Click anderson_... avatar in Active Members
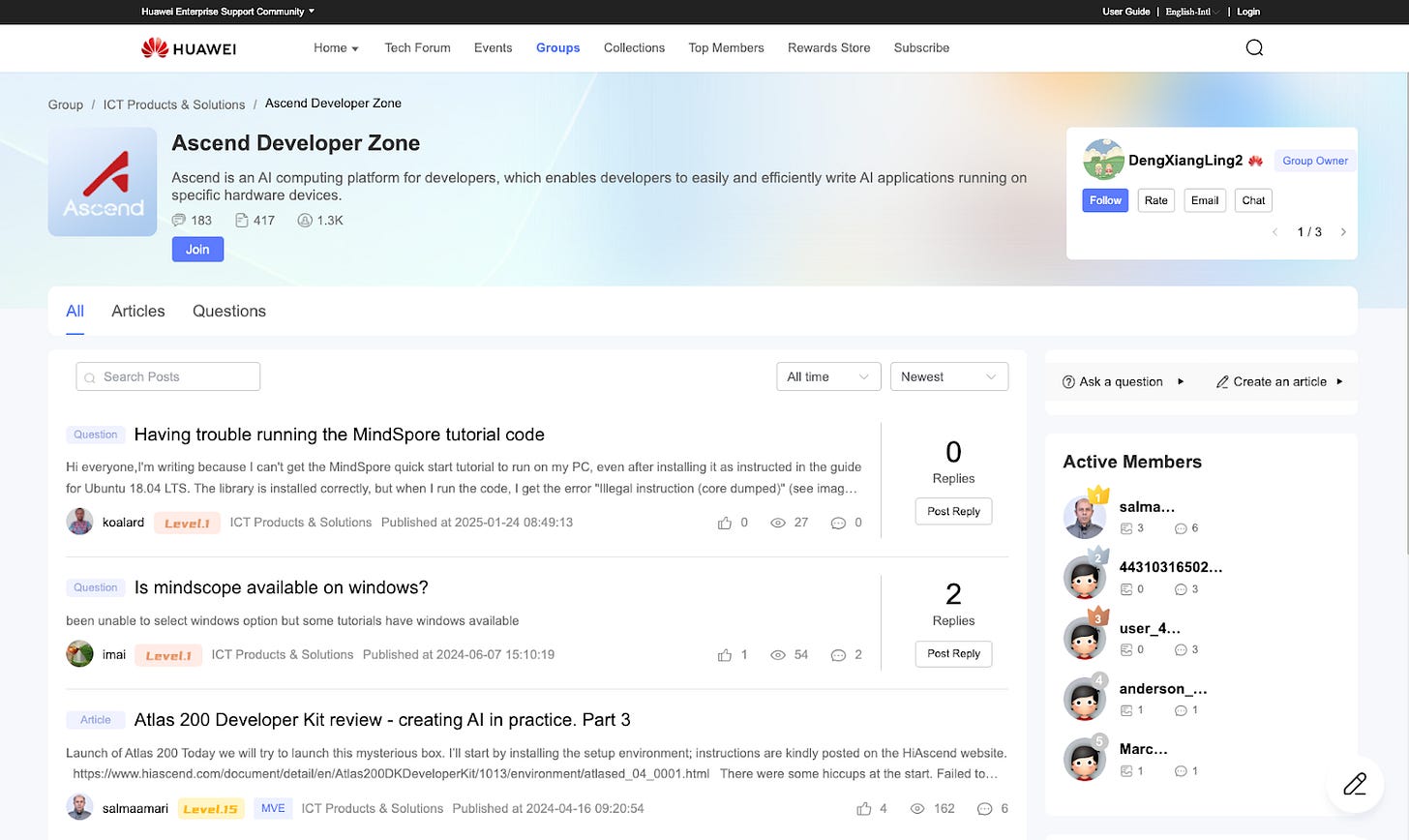1409x840 pixels. (x=1084, y=699)
